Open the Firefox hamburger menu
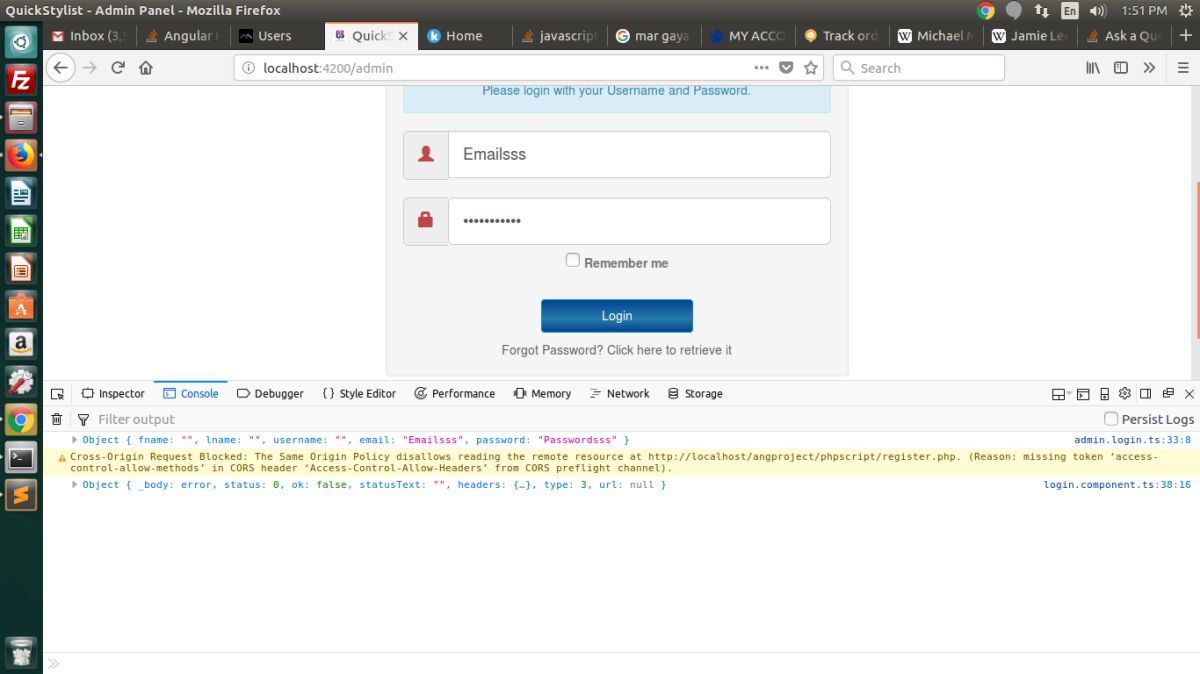This screenshot has height=674, width=1200. (1182, 68)
